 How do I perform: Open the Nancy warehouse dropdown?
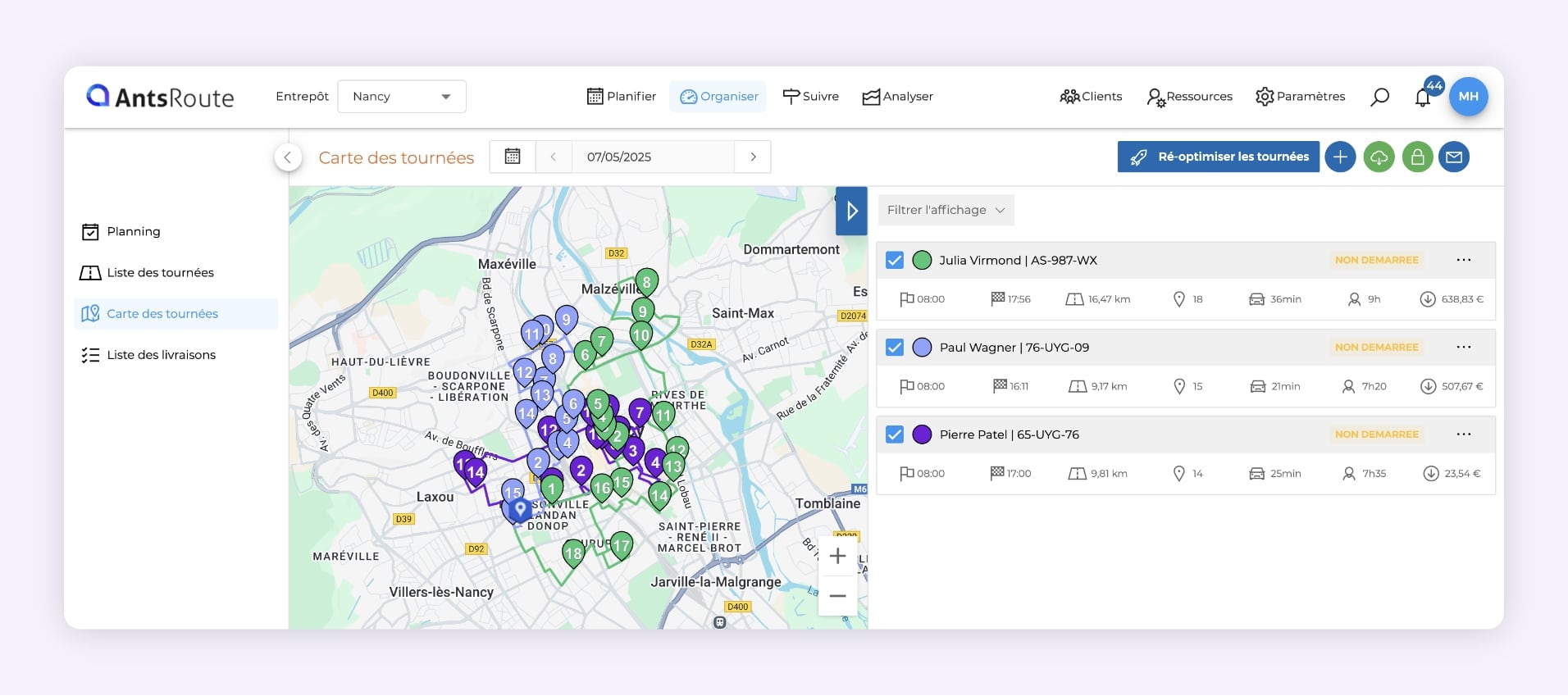[x=402, y=97]
